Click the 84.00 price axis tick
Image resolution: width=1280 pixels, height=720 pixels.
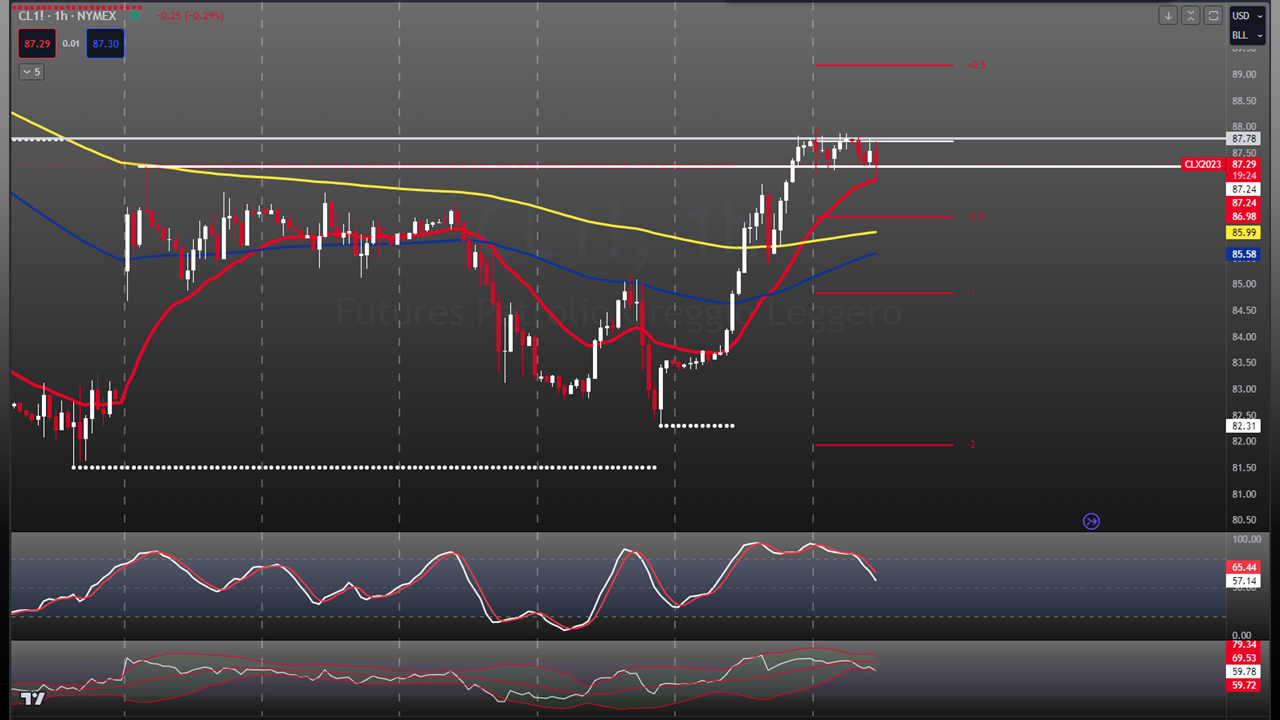coord(1244,336)
